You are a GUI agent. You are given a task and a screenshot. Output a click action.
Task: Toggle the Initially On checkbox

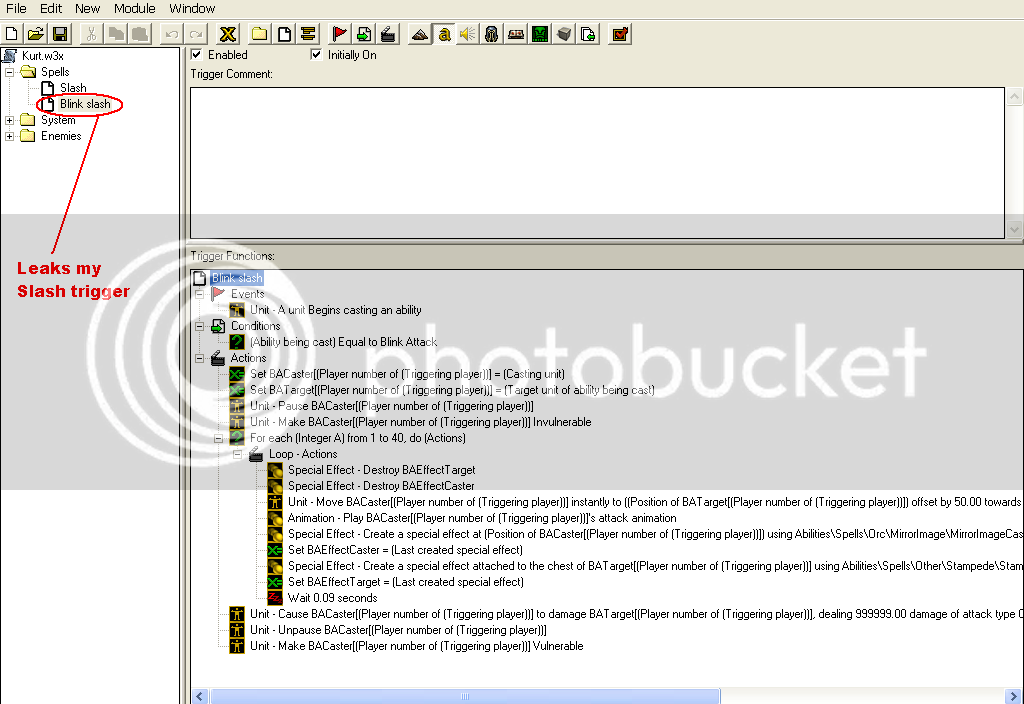tap(316, 55)
